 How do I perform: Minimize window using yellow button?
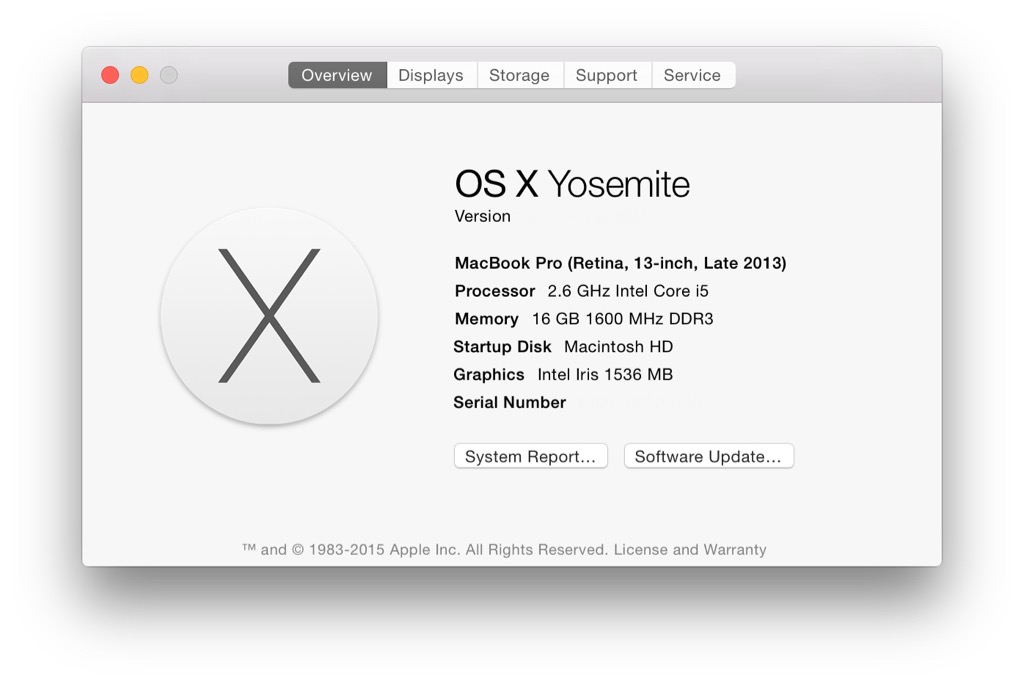[x=140, y=75]
